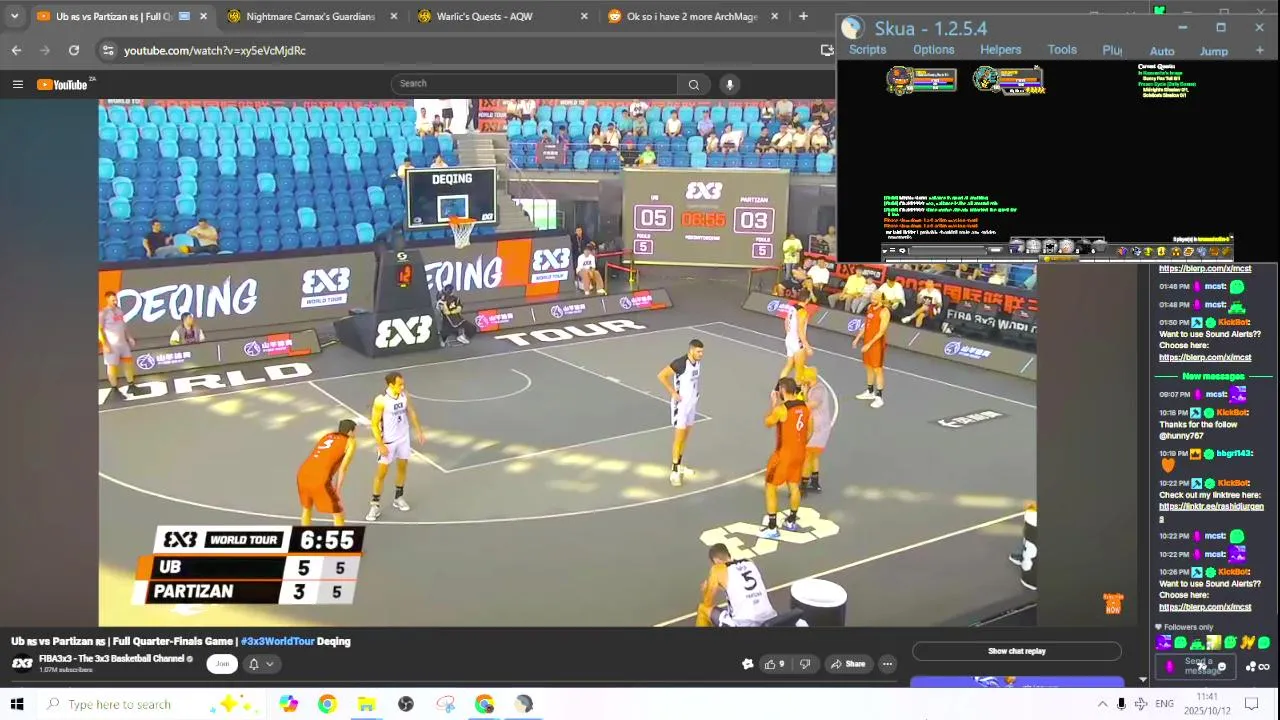
Task: Open the YouTube hamburger guide menu
Action: click(x=17, y=84)
